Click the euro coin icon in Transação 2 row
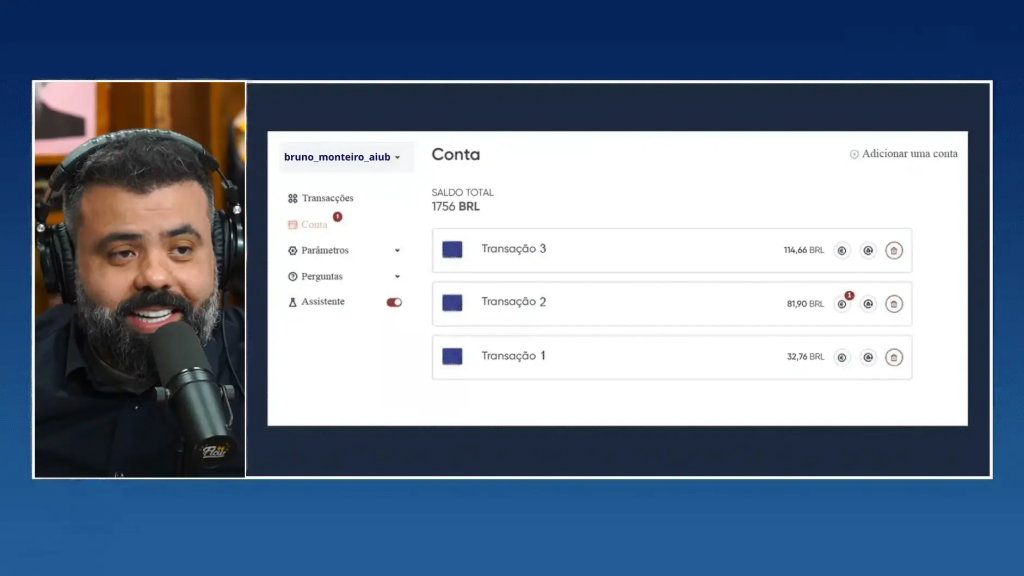The height and width of the screenshot is (576, 1024). [842, 304]
